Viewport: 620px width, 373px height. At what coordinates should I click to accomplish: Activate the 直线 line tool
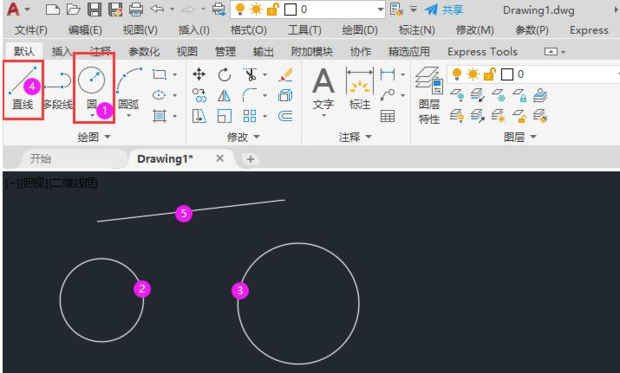point(23,89)
